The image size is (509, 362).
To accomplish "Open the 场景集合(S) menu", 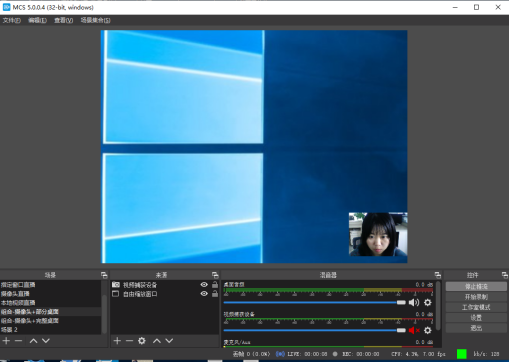I will [95, 20].
